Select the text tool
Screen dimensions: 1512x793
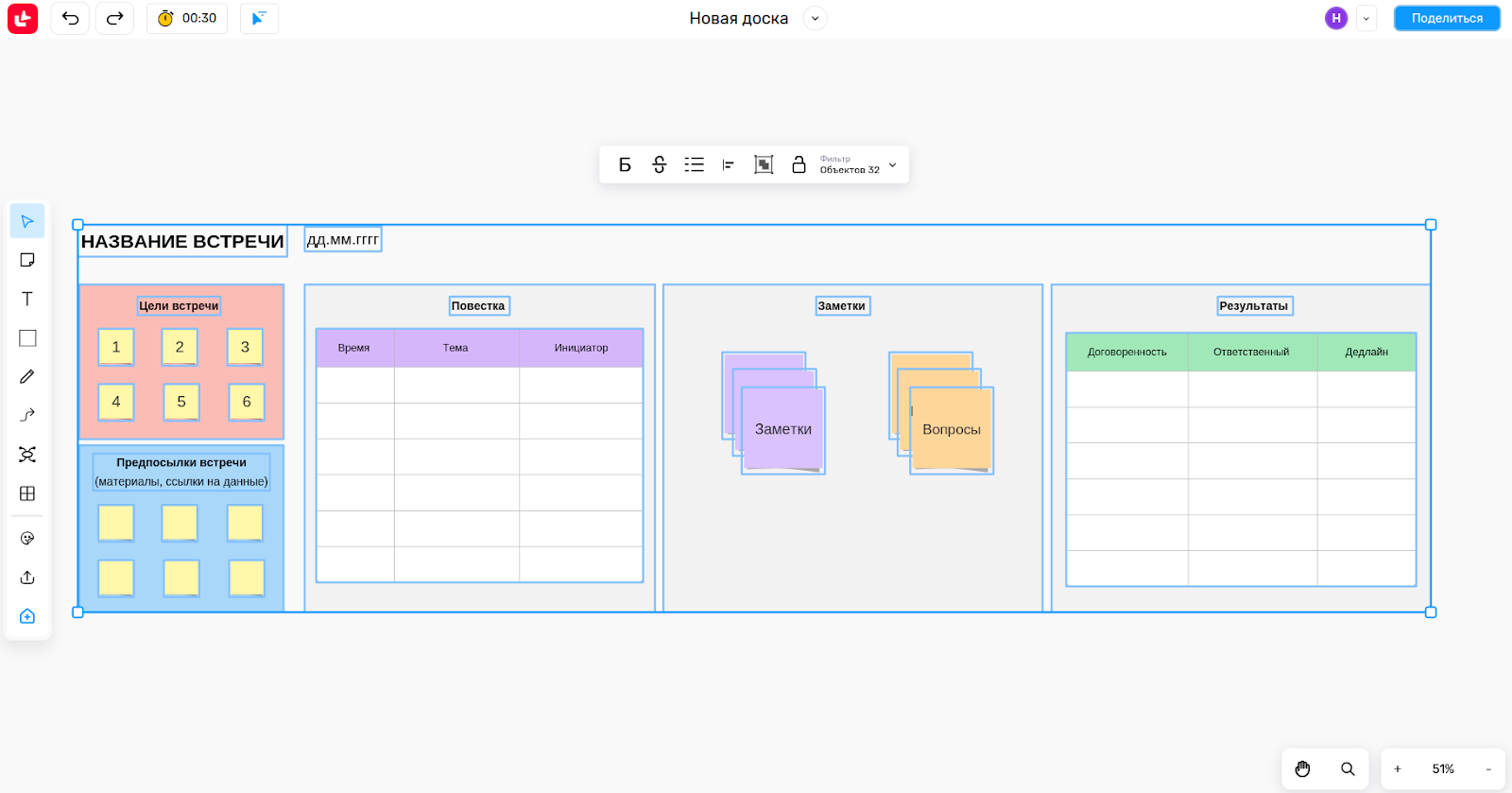27,299
